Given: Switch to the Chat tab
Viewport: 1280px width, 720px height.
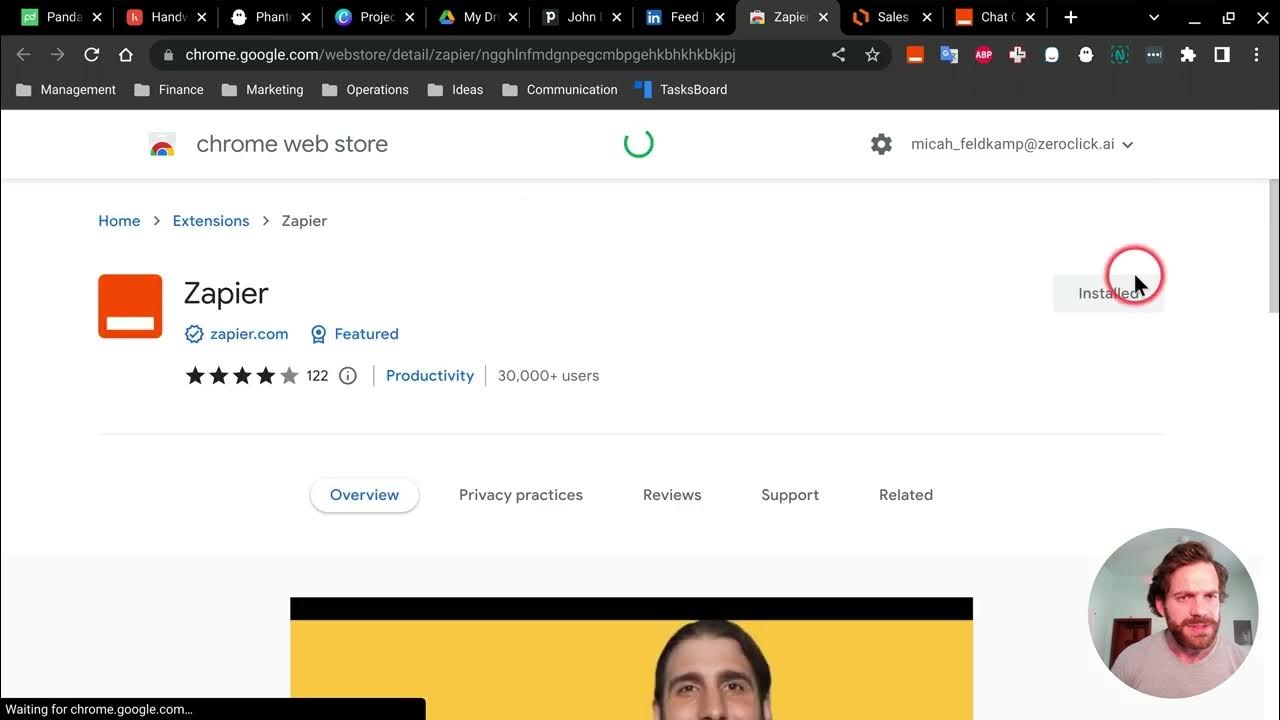Looking at the screenshot, I should [x=996, y=17].
